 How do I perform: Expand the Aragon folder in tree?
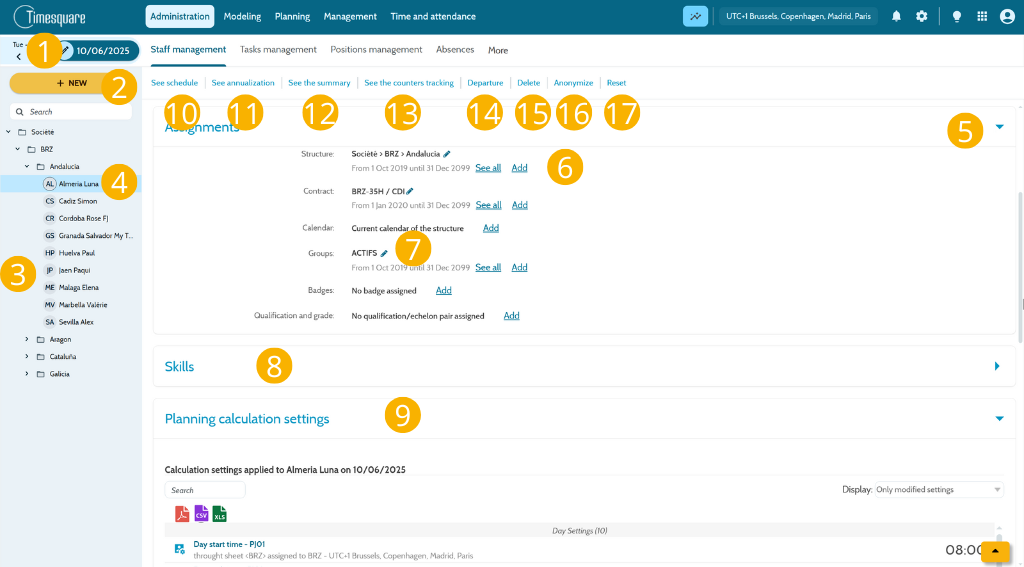click(x=27, y=339)
